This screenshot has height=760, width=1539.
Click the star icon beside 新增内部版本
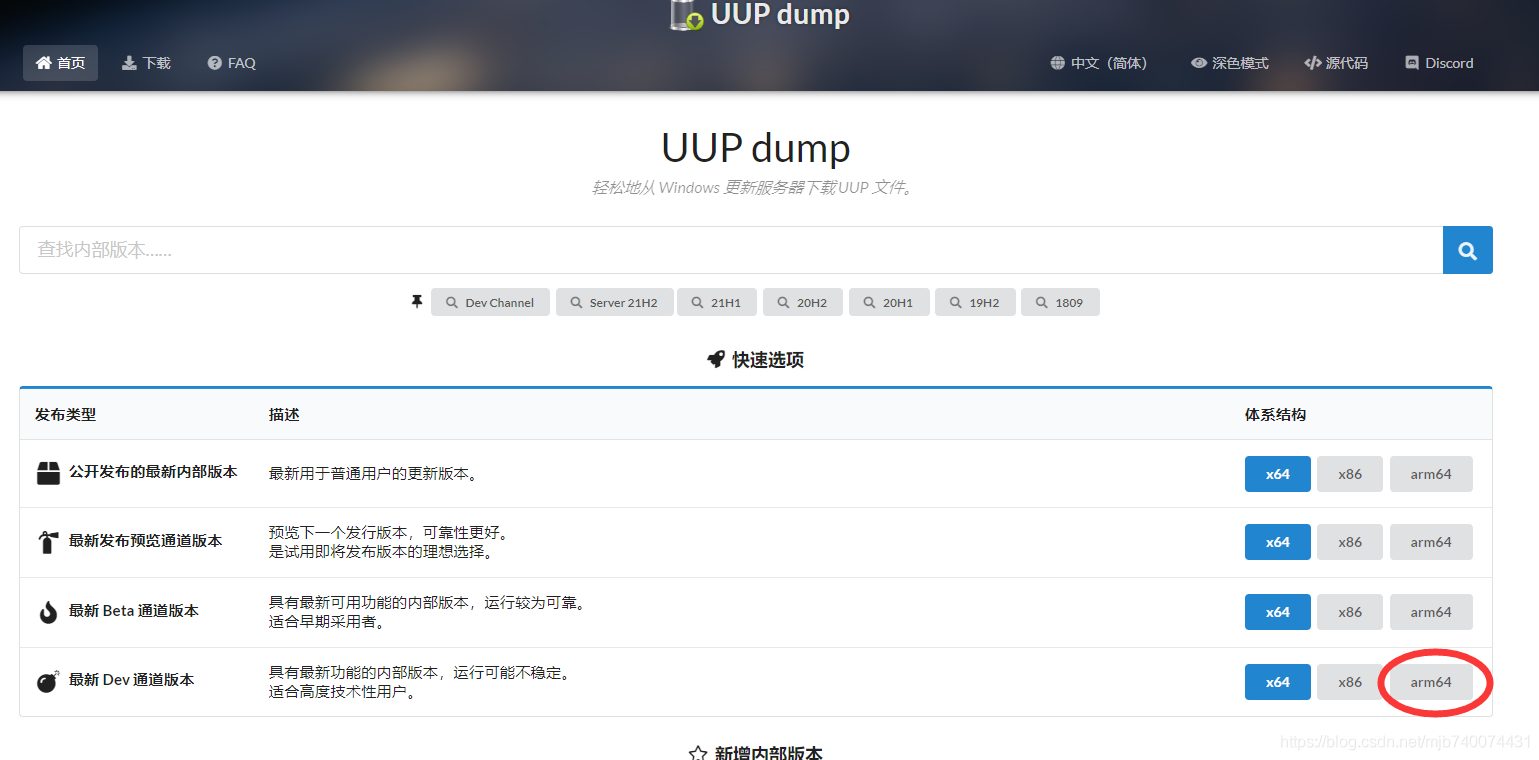coord(698,753)
